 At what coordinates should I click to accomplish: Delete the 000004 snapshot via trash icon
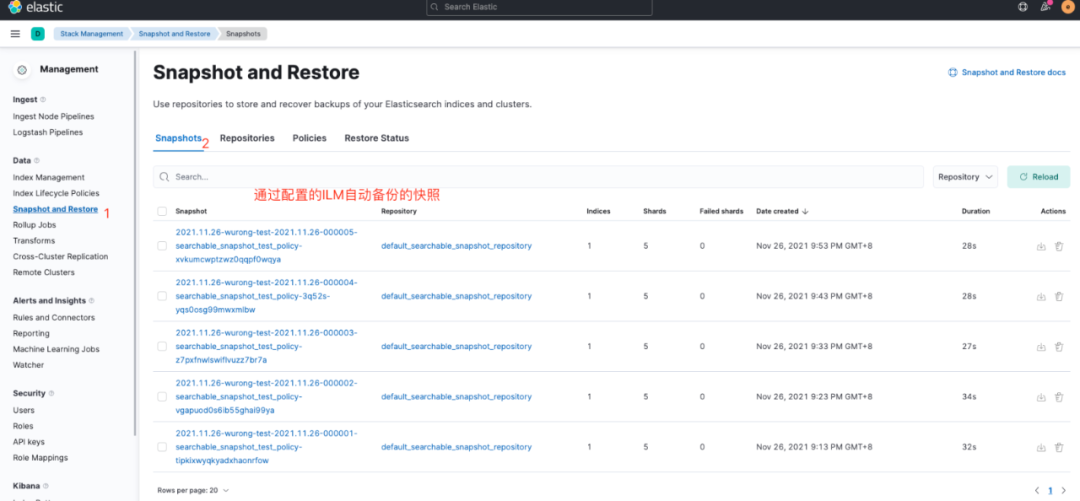click(x=1059, y=296)
